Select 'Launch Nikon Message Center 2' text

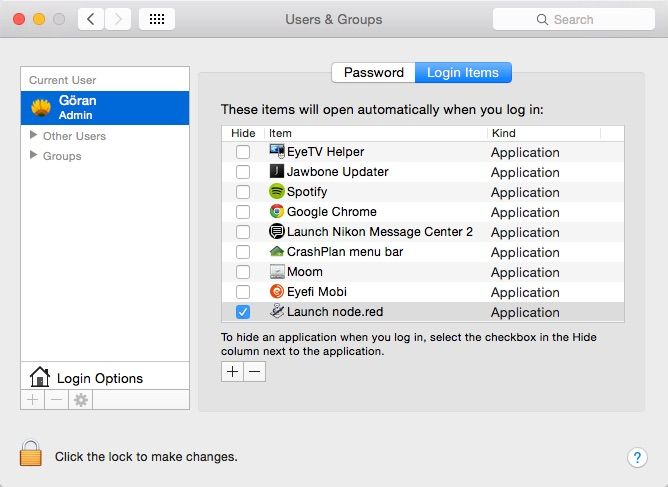[380, 231]
